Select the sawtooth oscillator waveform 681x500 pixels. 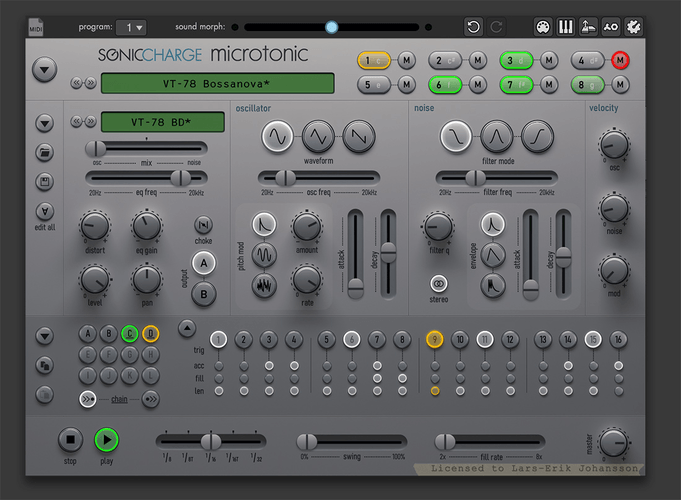(359, 137)
